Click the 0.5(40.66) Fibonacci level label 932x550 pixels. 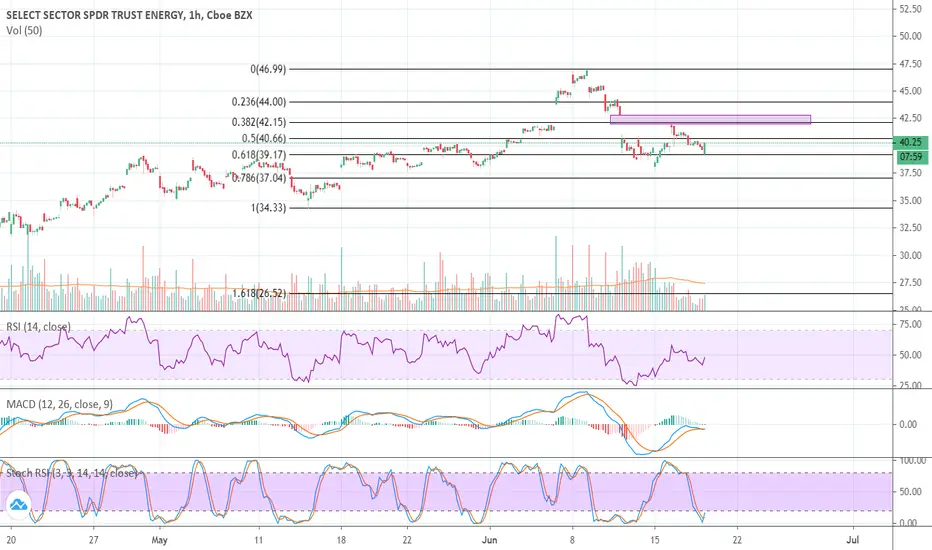263,138
